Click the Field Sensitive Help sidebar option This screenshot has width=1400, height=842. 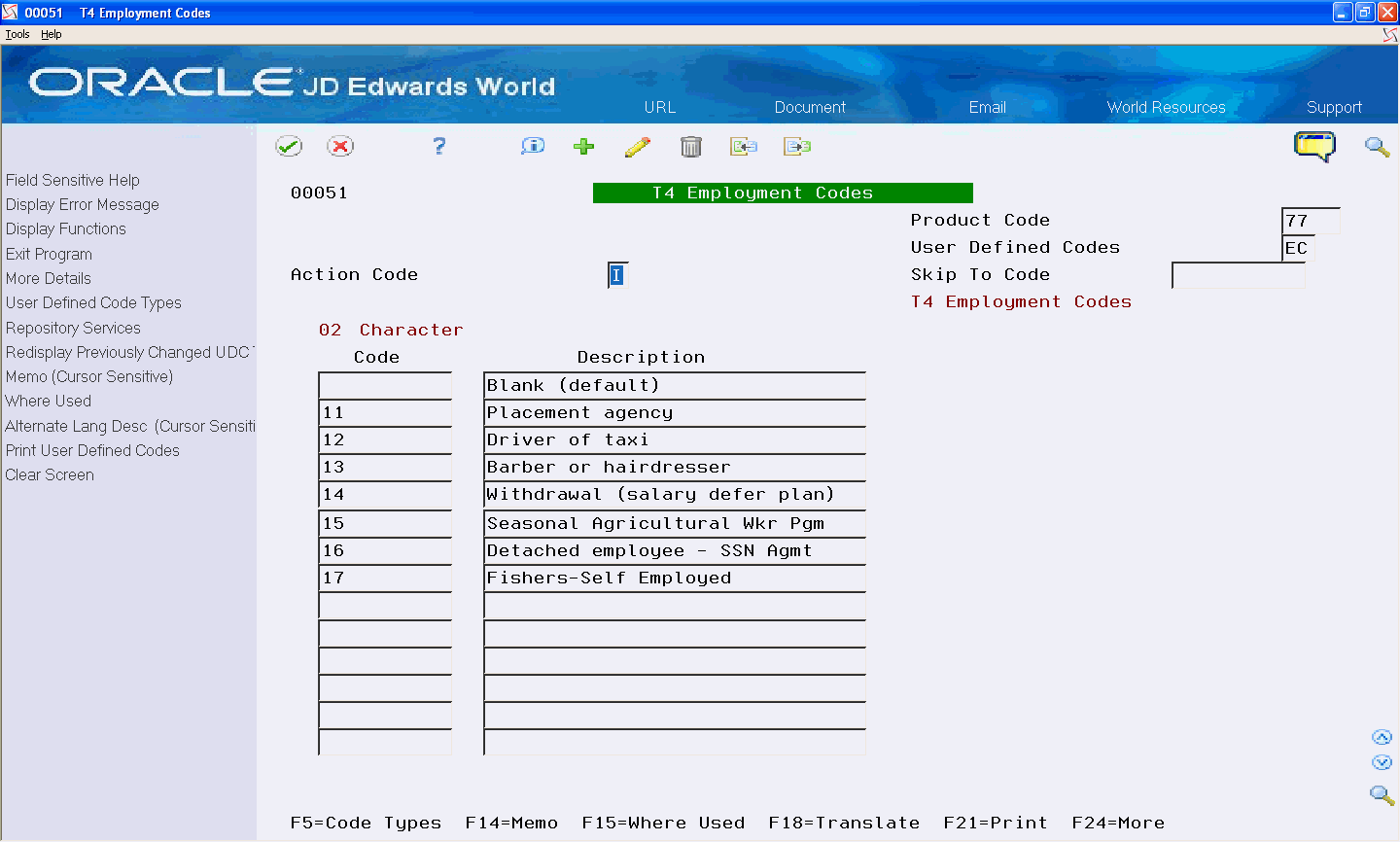72,180
